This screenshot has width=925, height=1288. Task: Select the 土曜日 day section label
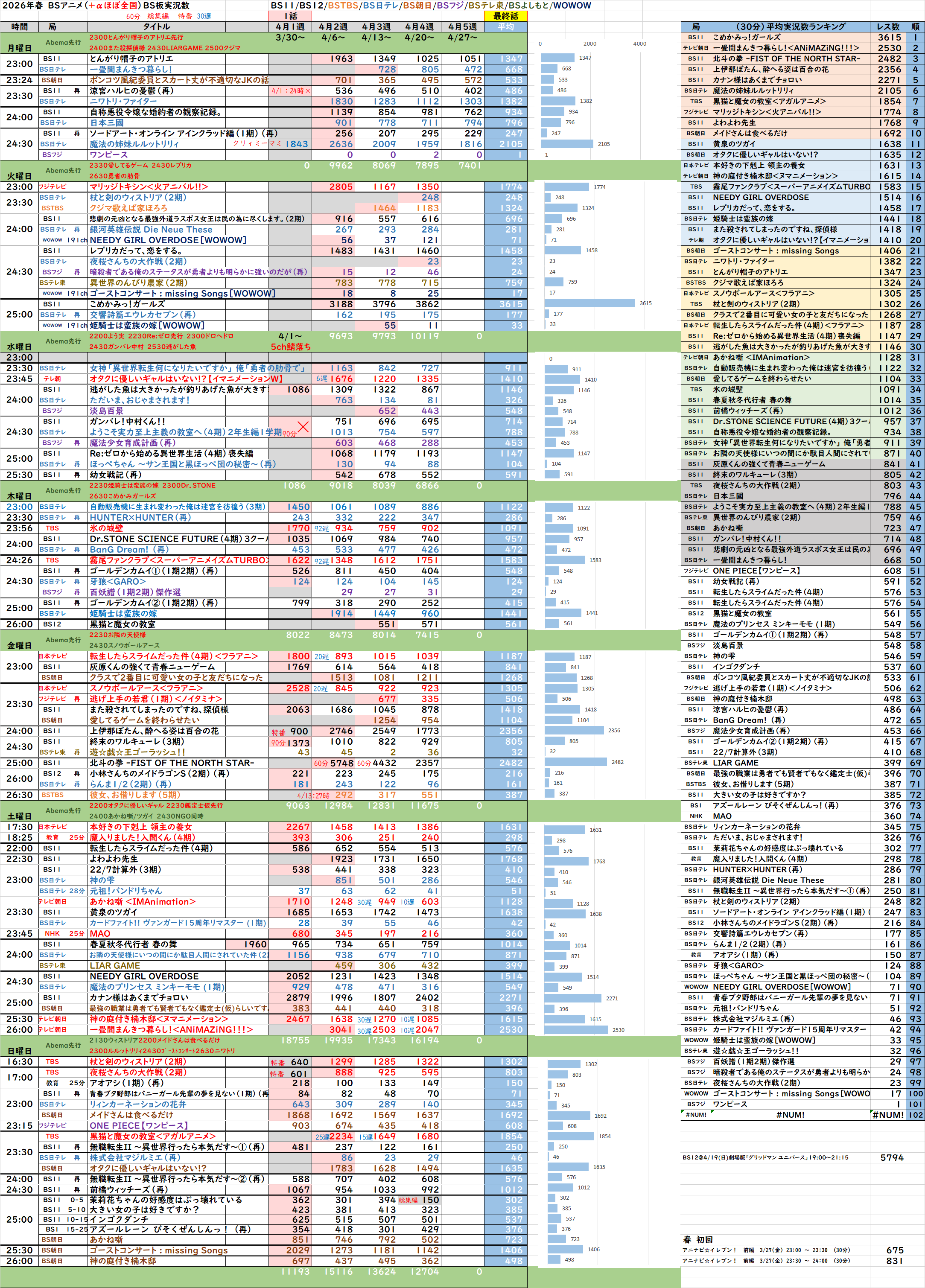pos(19,816)
